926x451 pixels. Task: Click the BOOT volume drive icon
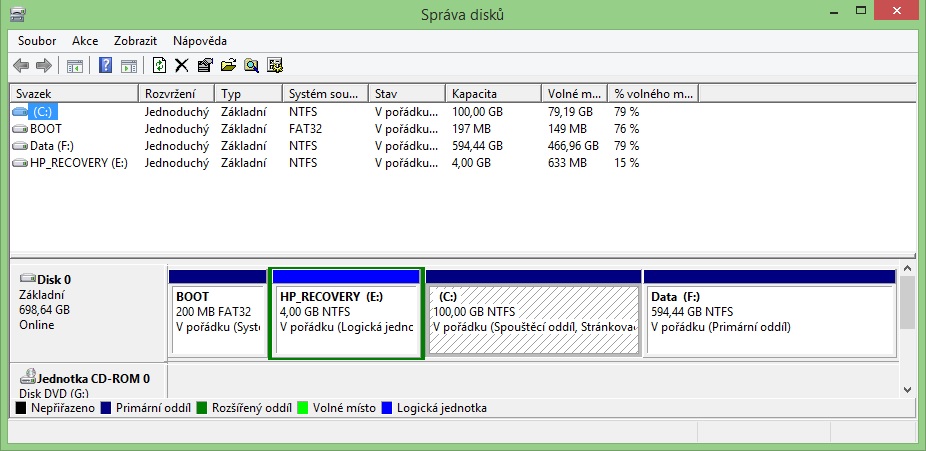tap(19, 129)
